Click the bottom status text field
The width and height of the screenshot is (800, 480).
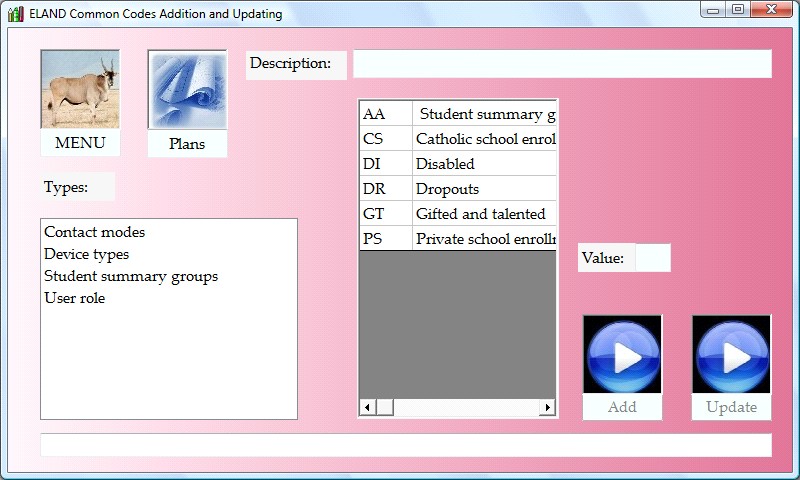click(x=405, y=445)
